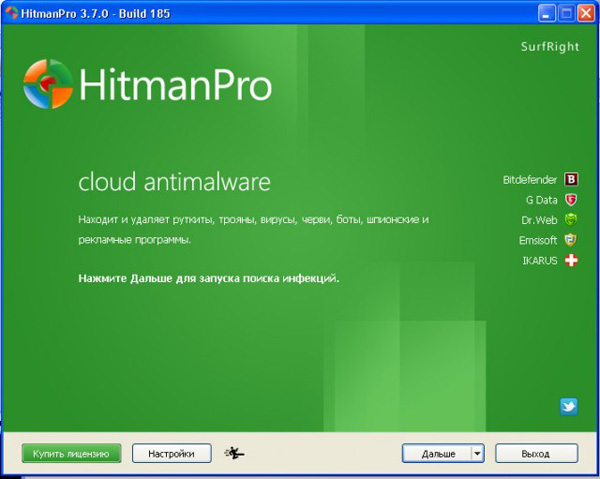Click the HitmanPro 3.7.0 title bar text
The image size is (600, 479).
89,12
